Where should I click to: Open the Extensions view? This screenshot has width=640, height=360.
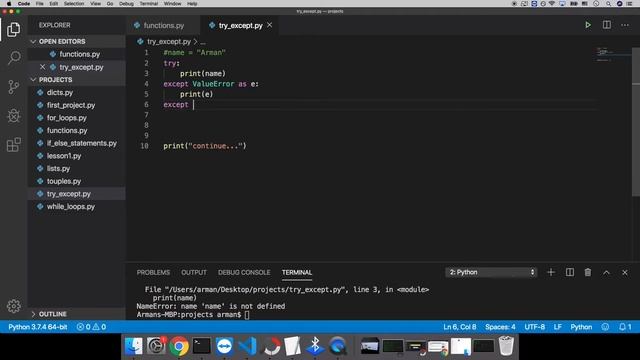pyautogui.click(x=13, y=145)
